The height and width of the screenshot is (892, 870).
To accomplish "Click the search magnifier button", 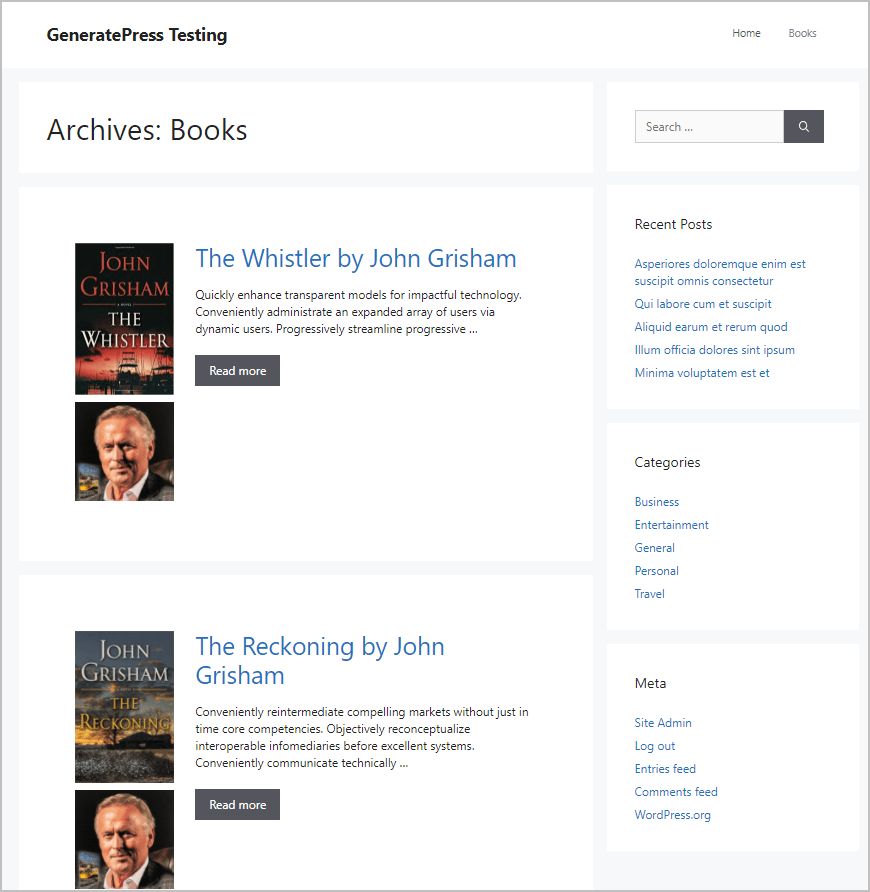I will 803,126.
